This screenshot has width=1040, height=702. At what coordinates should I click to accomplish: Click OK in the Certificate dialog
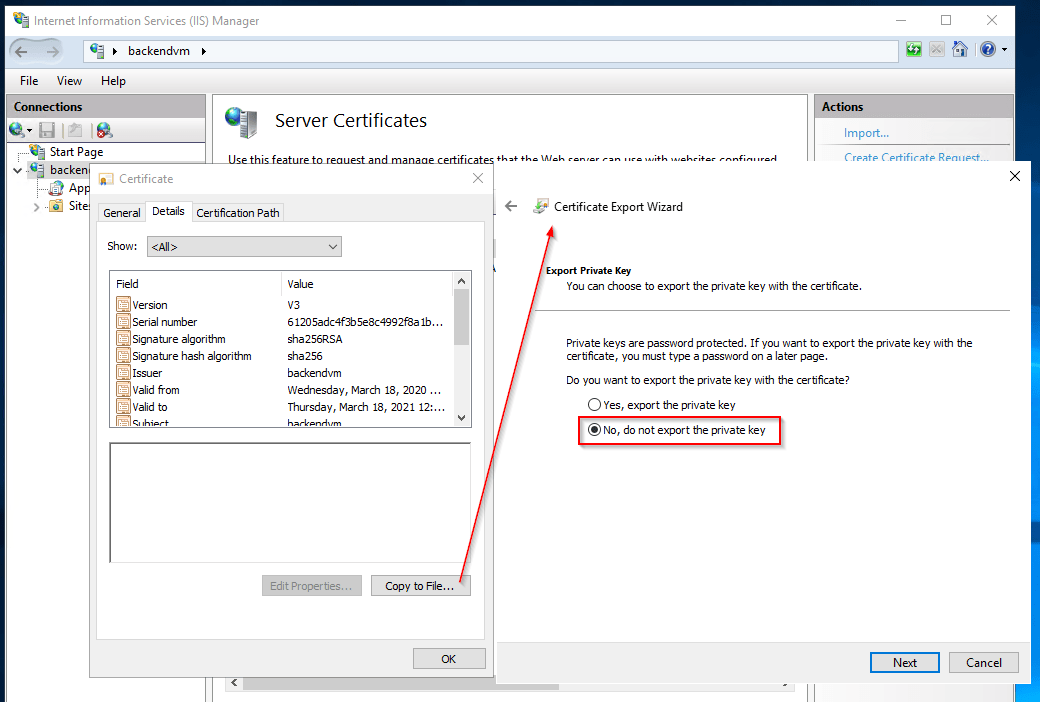pos(449,659)
